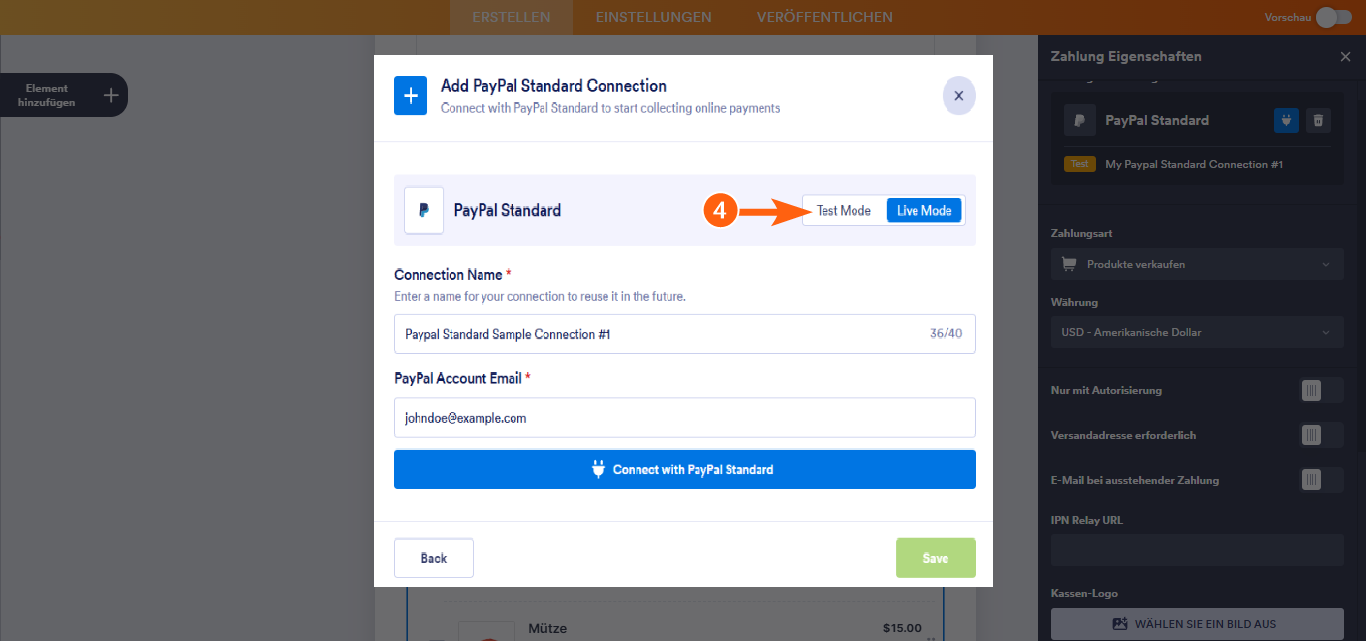
Task: Open the Währung dropdown showing USD
Action: click(1196, 331)
